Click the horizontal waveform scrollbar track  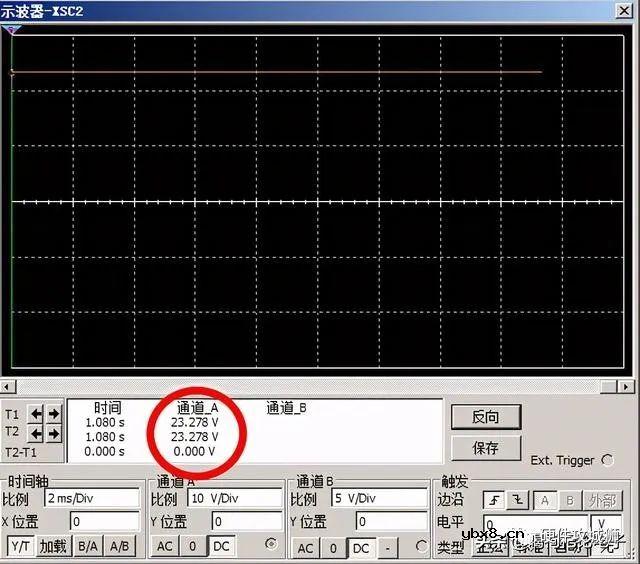320,386
